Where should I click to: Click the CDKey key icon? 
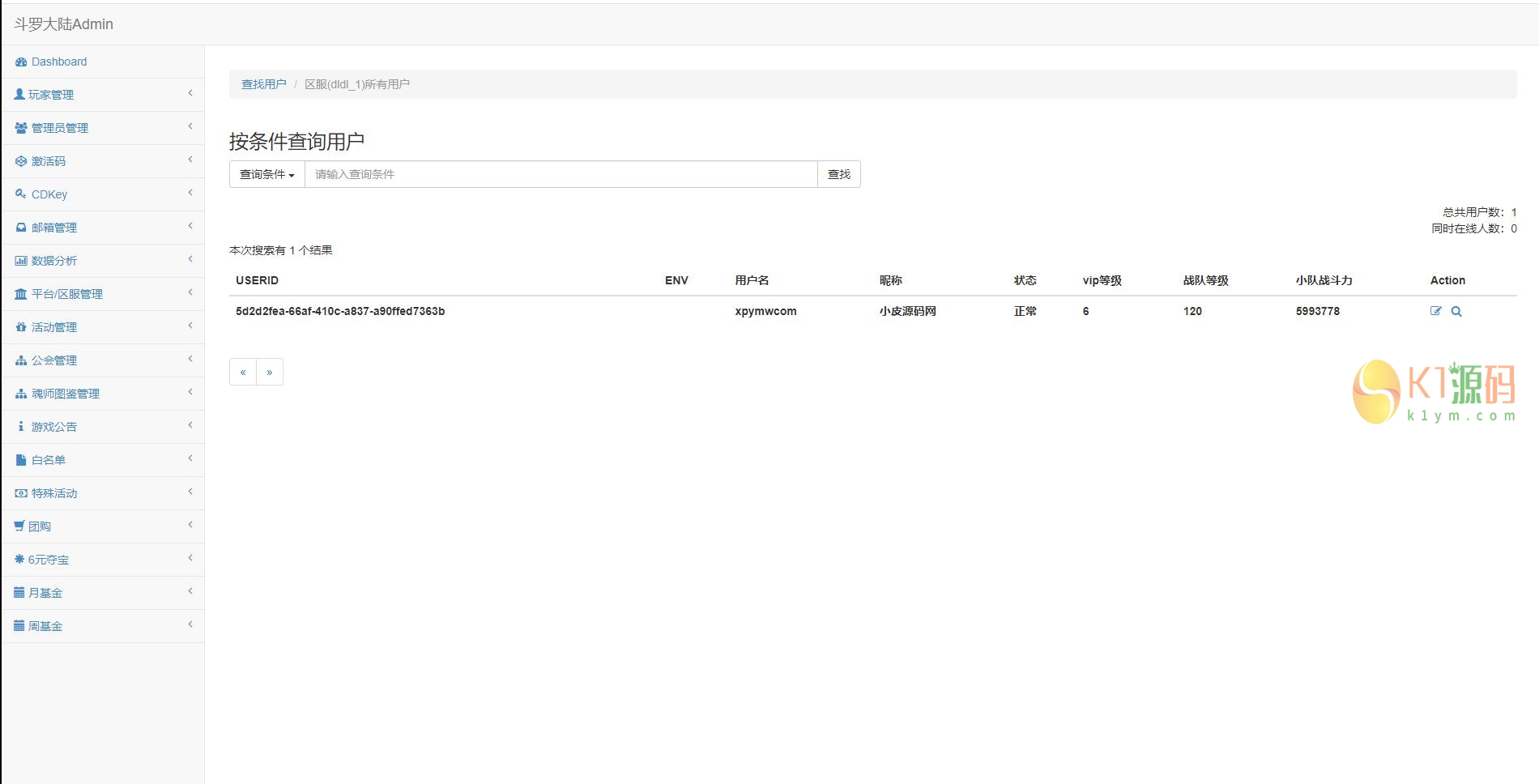[x=21, y=194]
